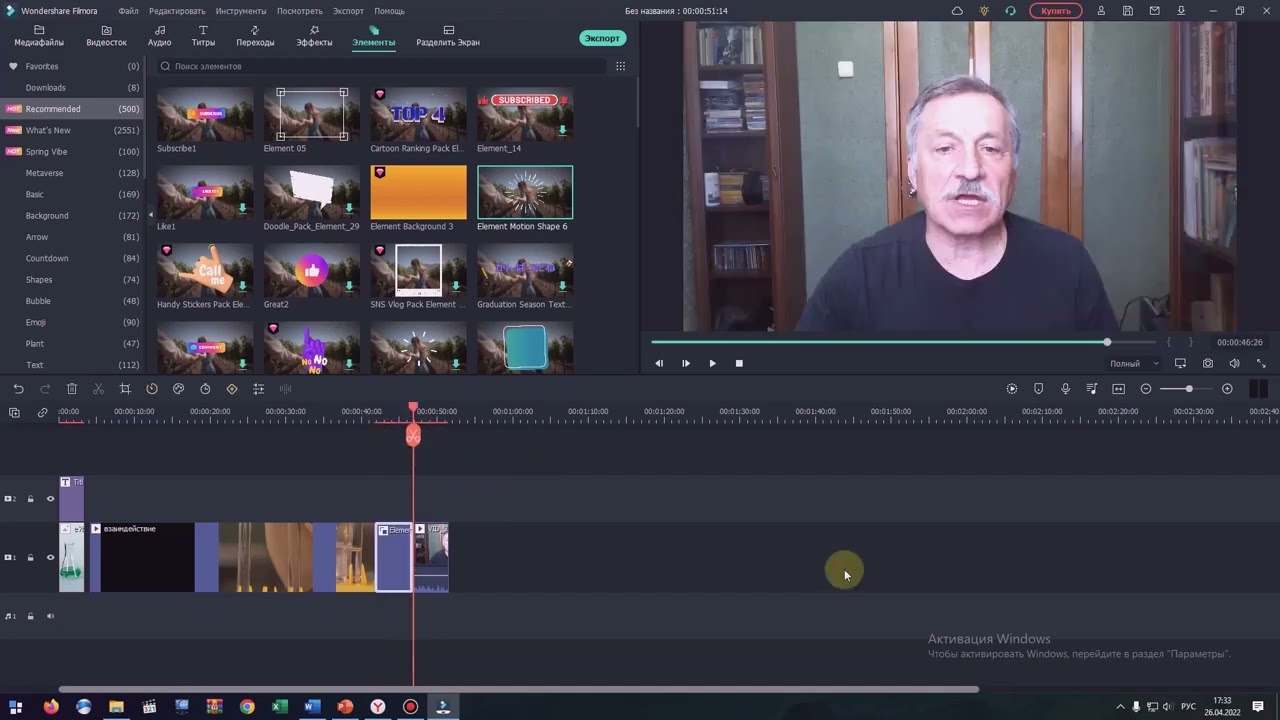Select the Emoji category
The width and height of the screenshot is (1280, 720).
[x=72, y=322]
